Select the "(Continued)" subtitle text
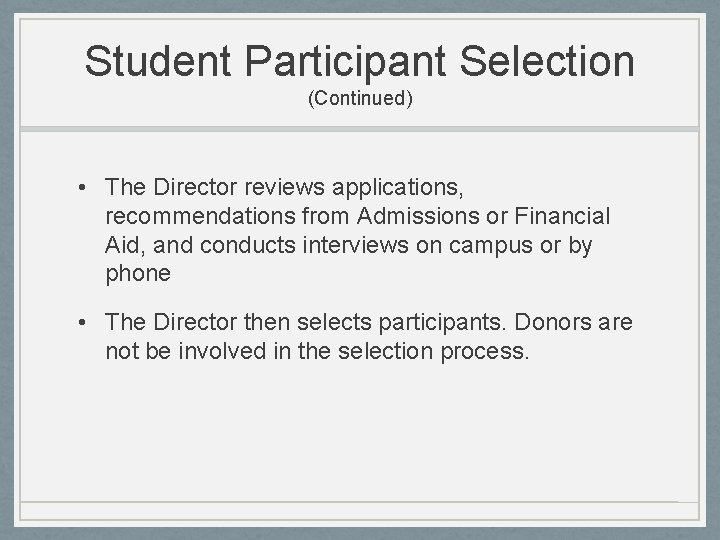This screenshot has width=720, height=540. pyautogui.click(x=360, y=99)
